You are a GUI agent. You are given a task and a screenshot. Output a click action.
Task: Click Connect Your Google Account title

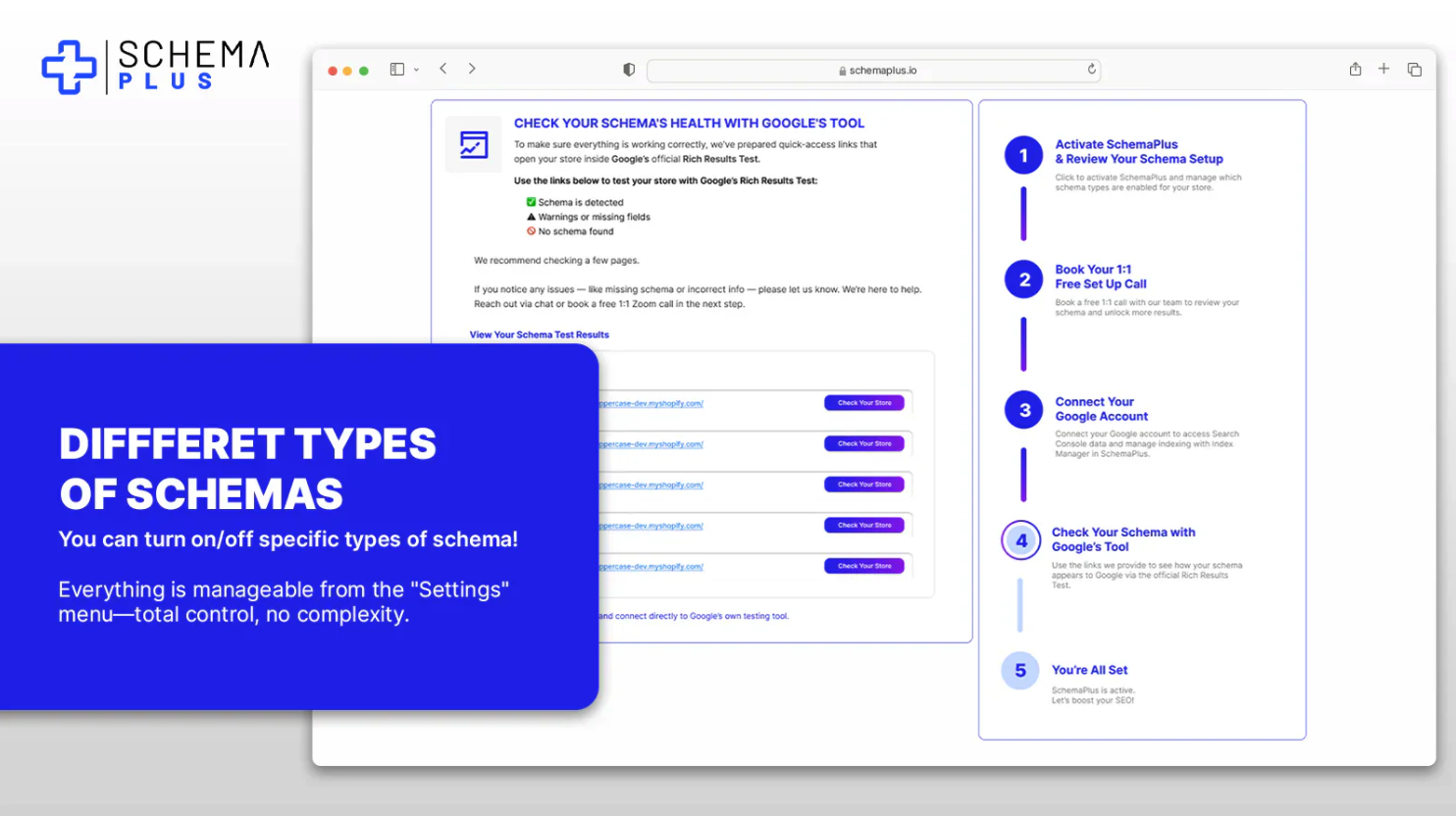pyautogui.click(x=1101, y=409)
